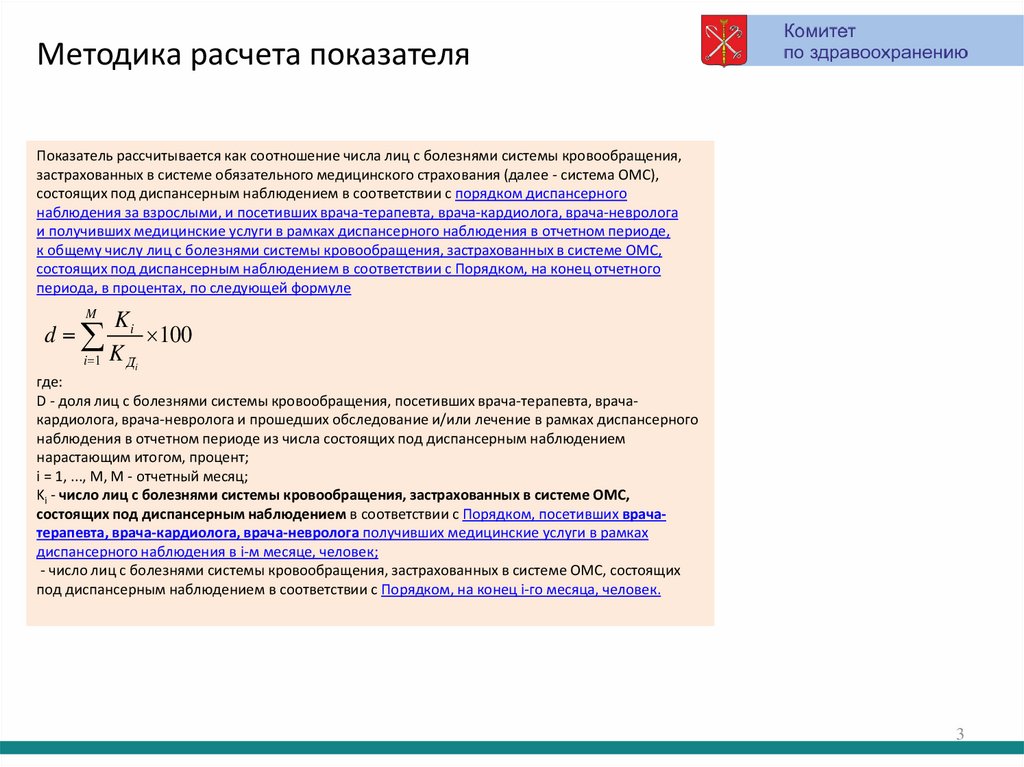This screenshot has height=767, width=1024.
Task: Open the link "порядком диспансерного"
Action: click(541, 194)
